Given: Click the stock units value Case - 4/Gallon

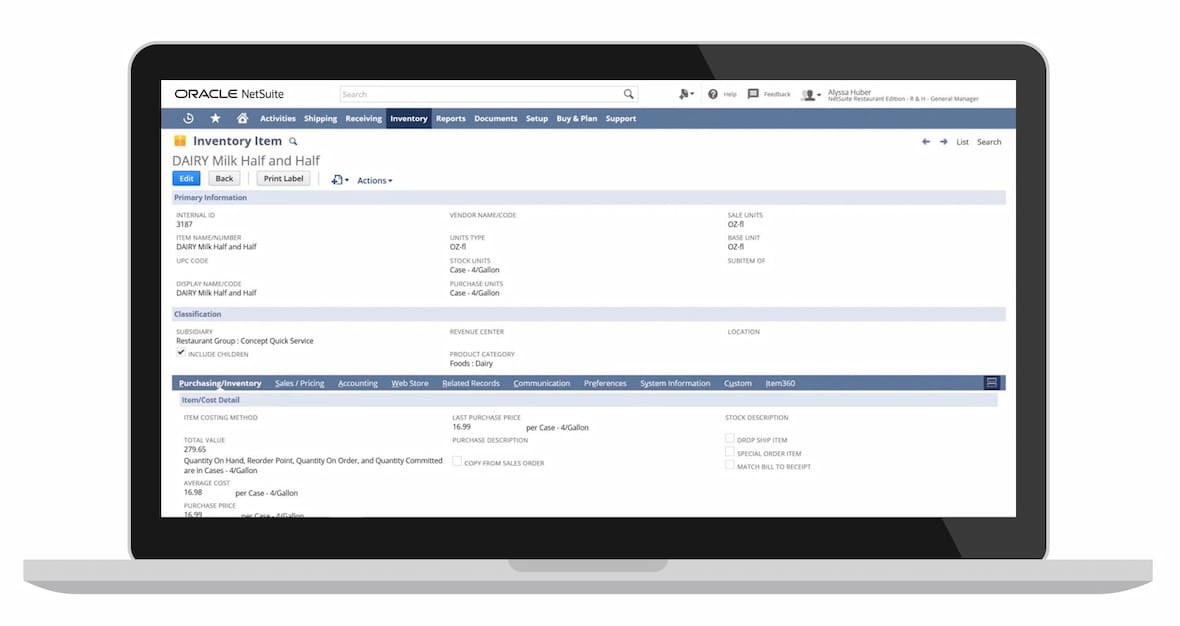Looking at the screenshot, I should 474,270.
